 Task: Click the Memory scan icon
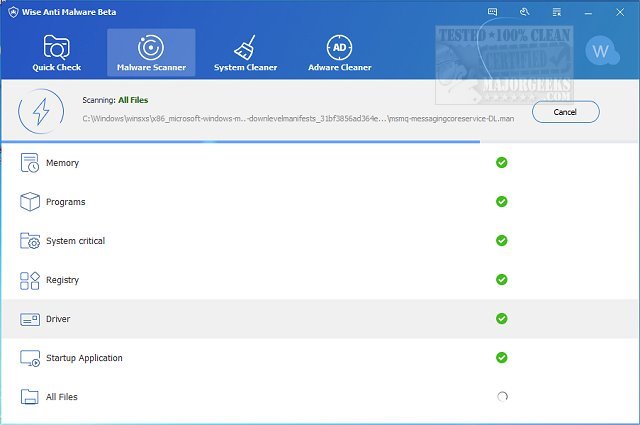tap(29, 162)
